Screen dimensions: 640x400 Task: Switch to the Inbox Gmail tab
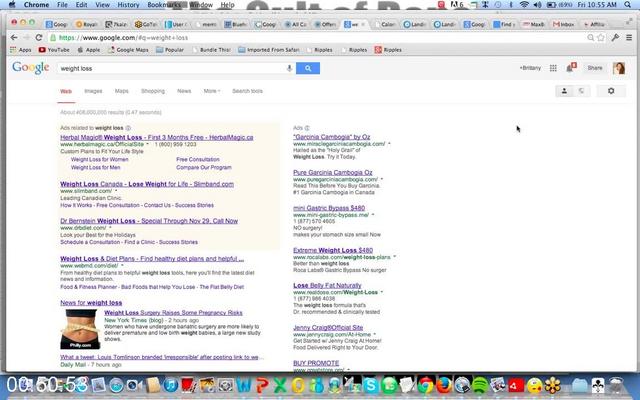pos(564,24)
